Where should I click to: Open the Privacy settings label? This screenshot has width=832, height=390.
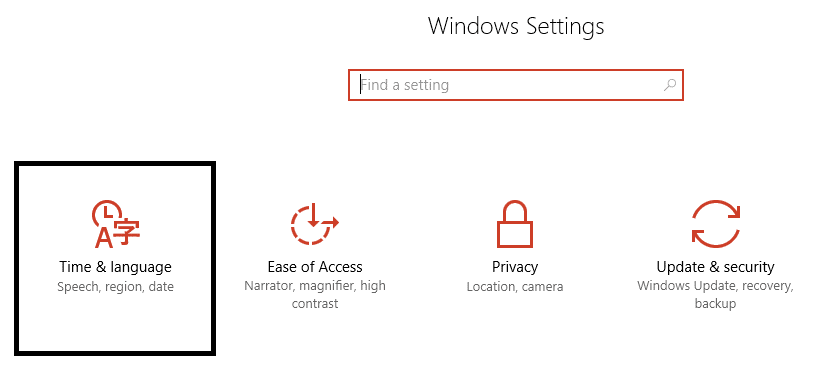pos(515,267)
